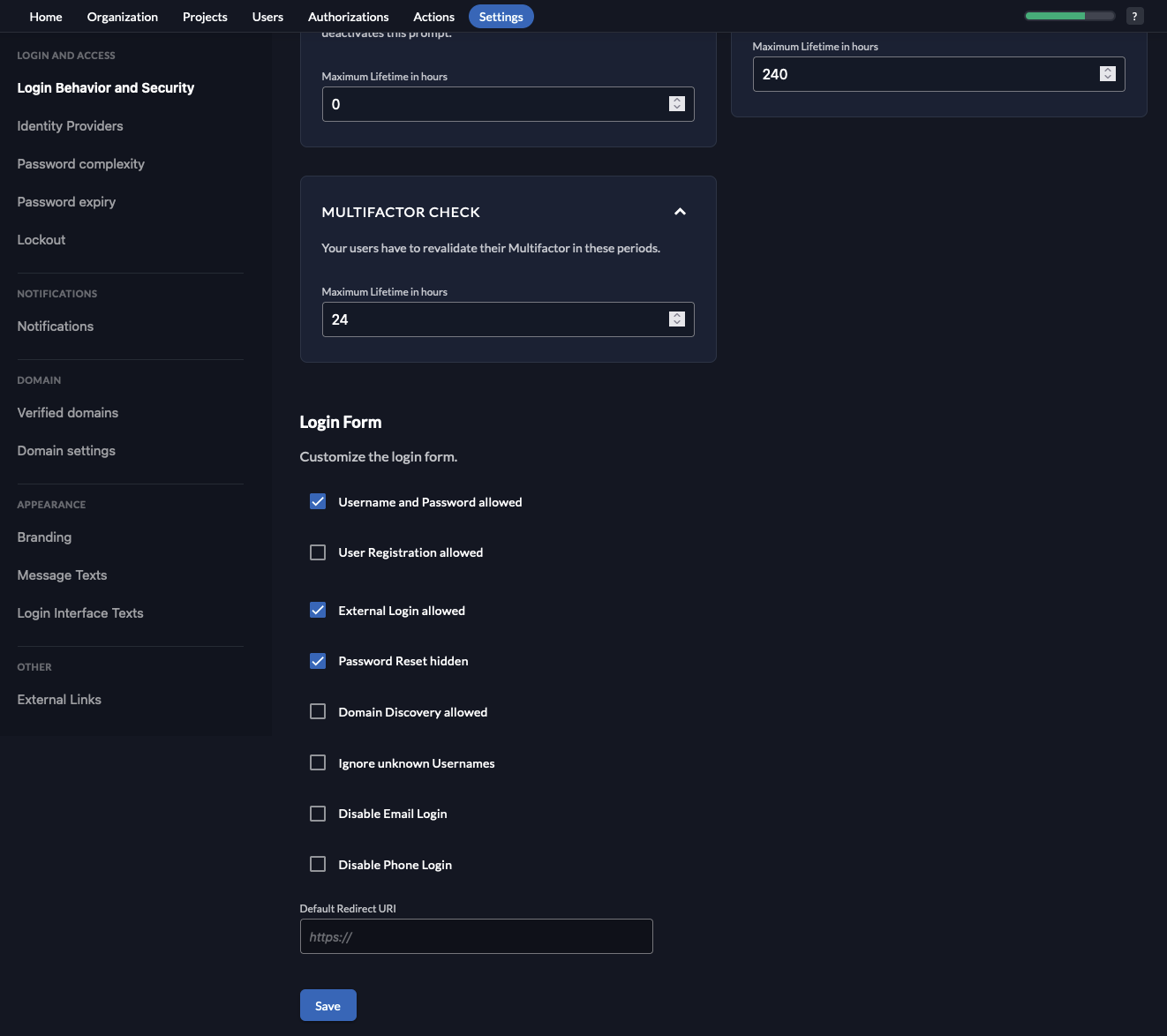Viewport: 1167px width, 1036px height.
Task: Open Branding under Appearance
Action: pos(44,537)
